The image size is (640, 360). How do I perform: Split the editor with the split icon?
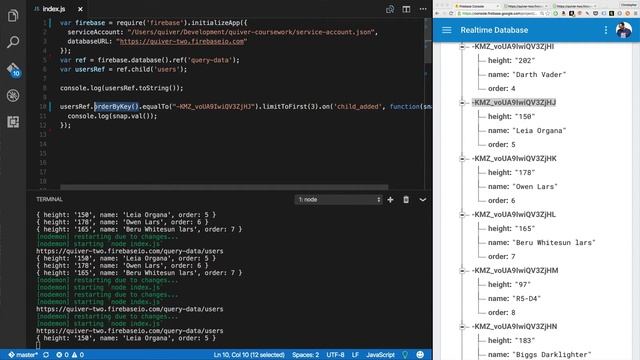tap(406, 9)
